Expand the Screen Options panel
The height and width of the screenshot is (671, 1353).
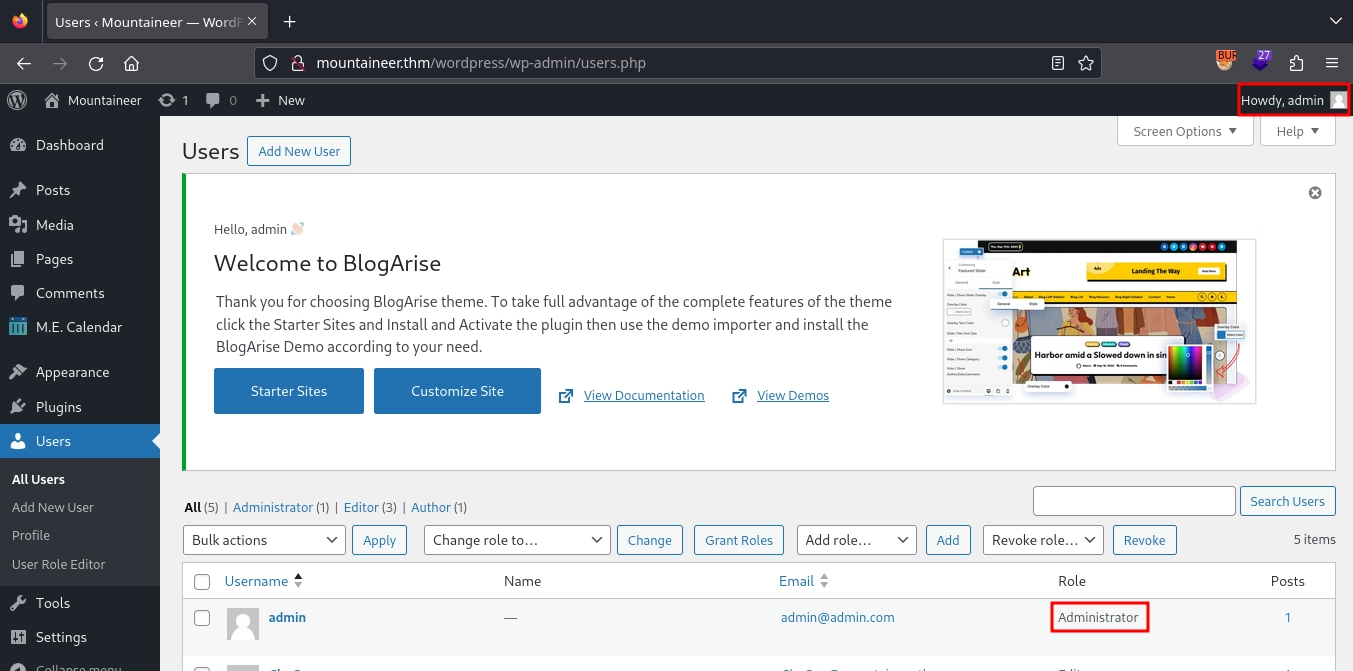click(1184, 131)
